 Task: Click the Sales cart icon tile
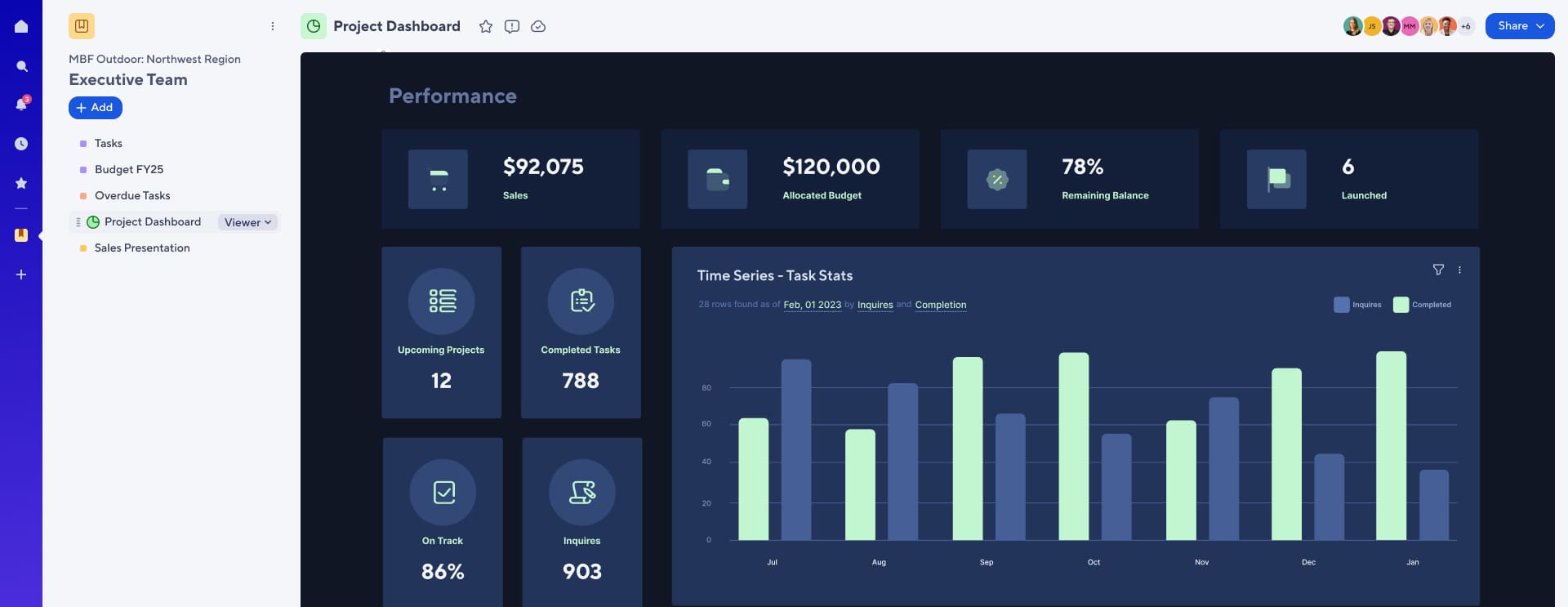click(x=439, y=179)
